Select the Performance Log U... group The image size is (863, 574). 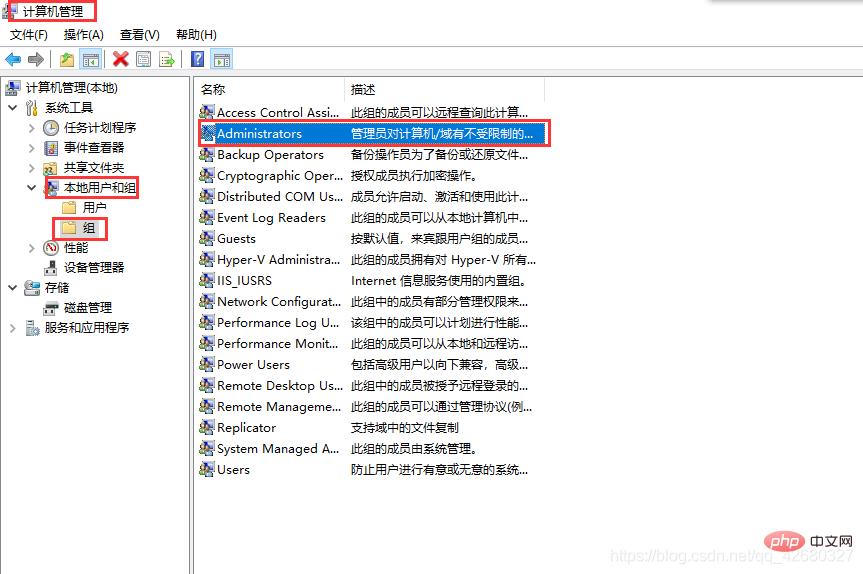[278, 322]
